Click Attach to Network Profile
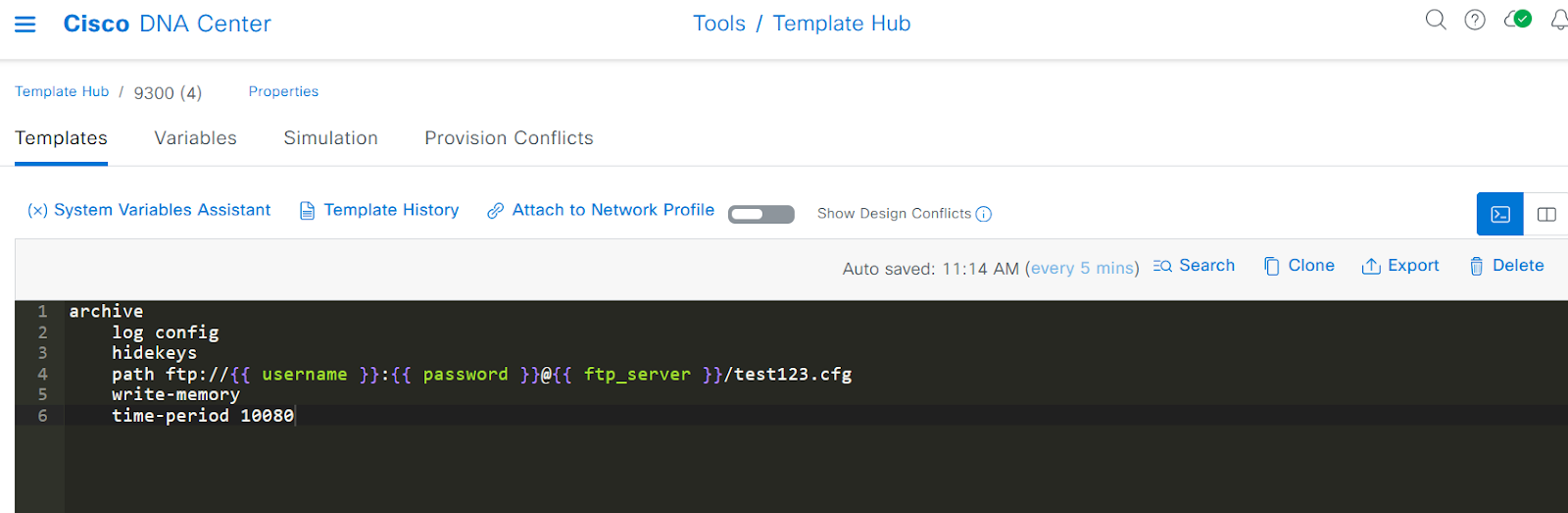The height and width of the screenshot is (513, 1568). (601, 210)
